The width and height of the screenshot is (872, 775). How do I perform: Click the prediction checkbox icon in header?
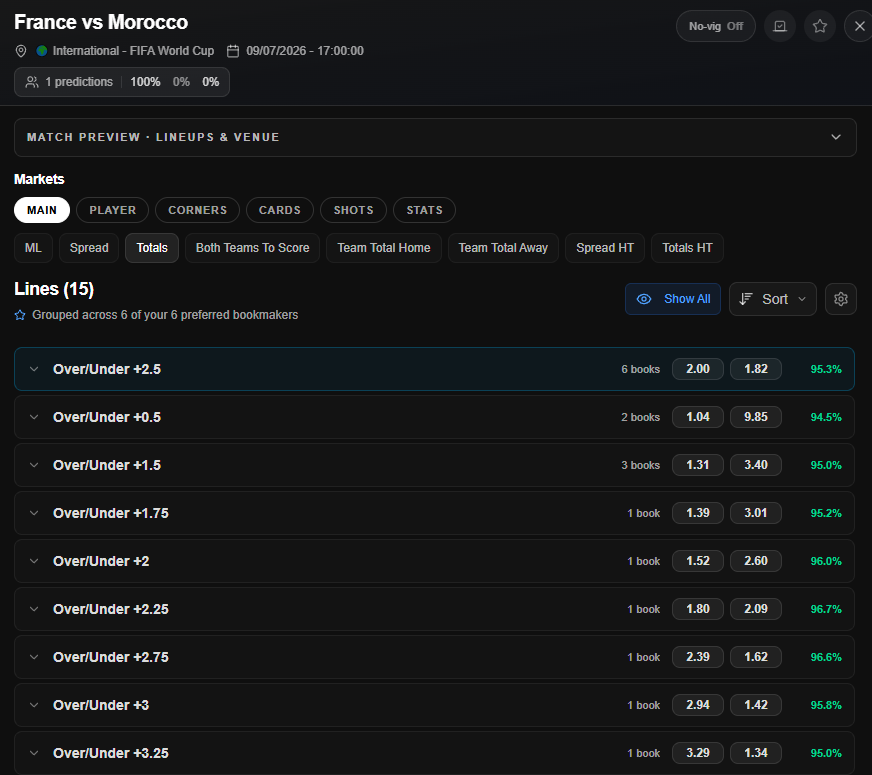pos(780,26)
